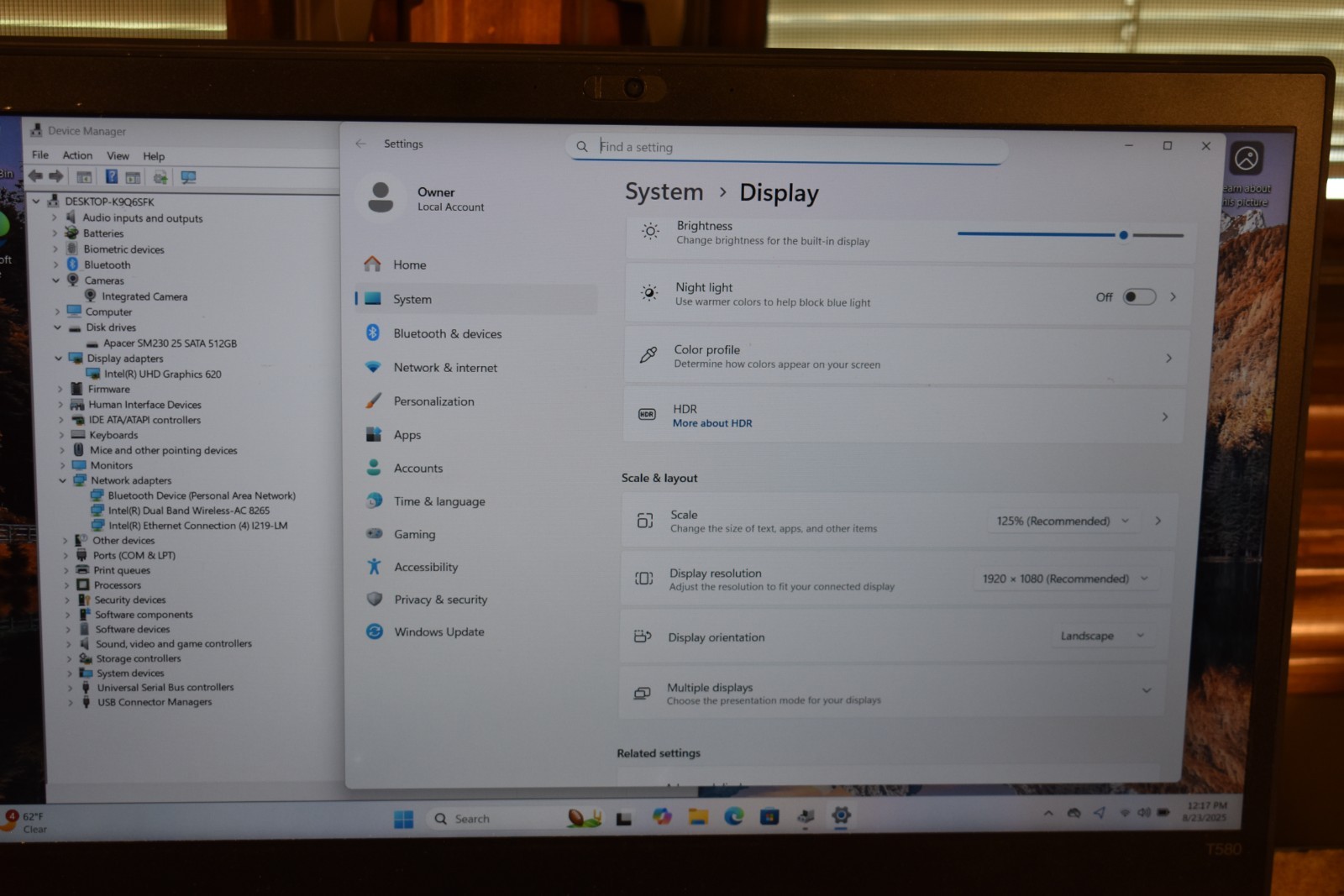This screenshot has width=1344, height=896.
Task: Click the scan for hardware changes monitor icon
Action: [x=188, y=177]
